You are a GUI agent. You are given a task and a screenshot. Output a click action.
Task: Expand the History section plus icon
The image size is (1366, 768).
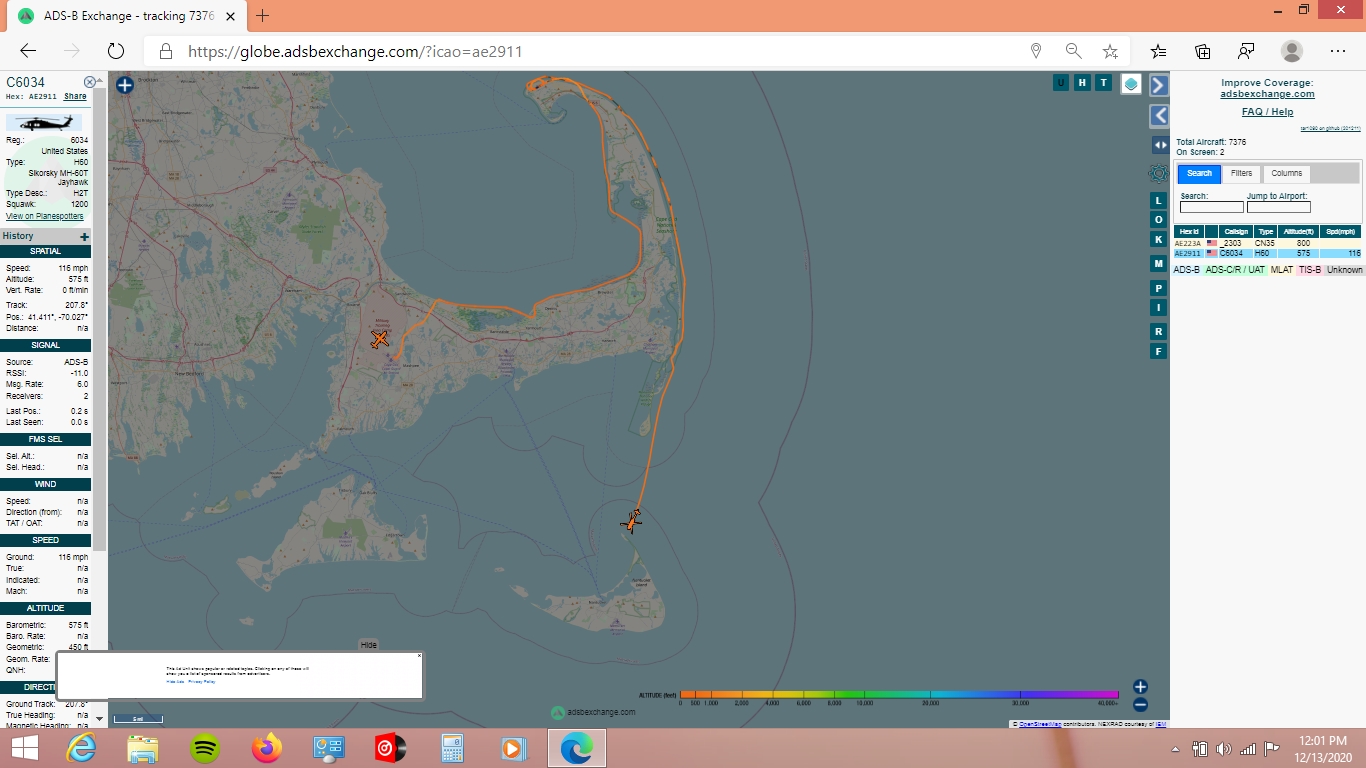tap(85, 236)
